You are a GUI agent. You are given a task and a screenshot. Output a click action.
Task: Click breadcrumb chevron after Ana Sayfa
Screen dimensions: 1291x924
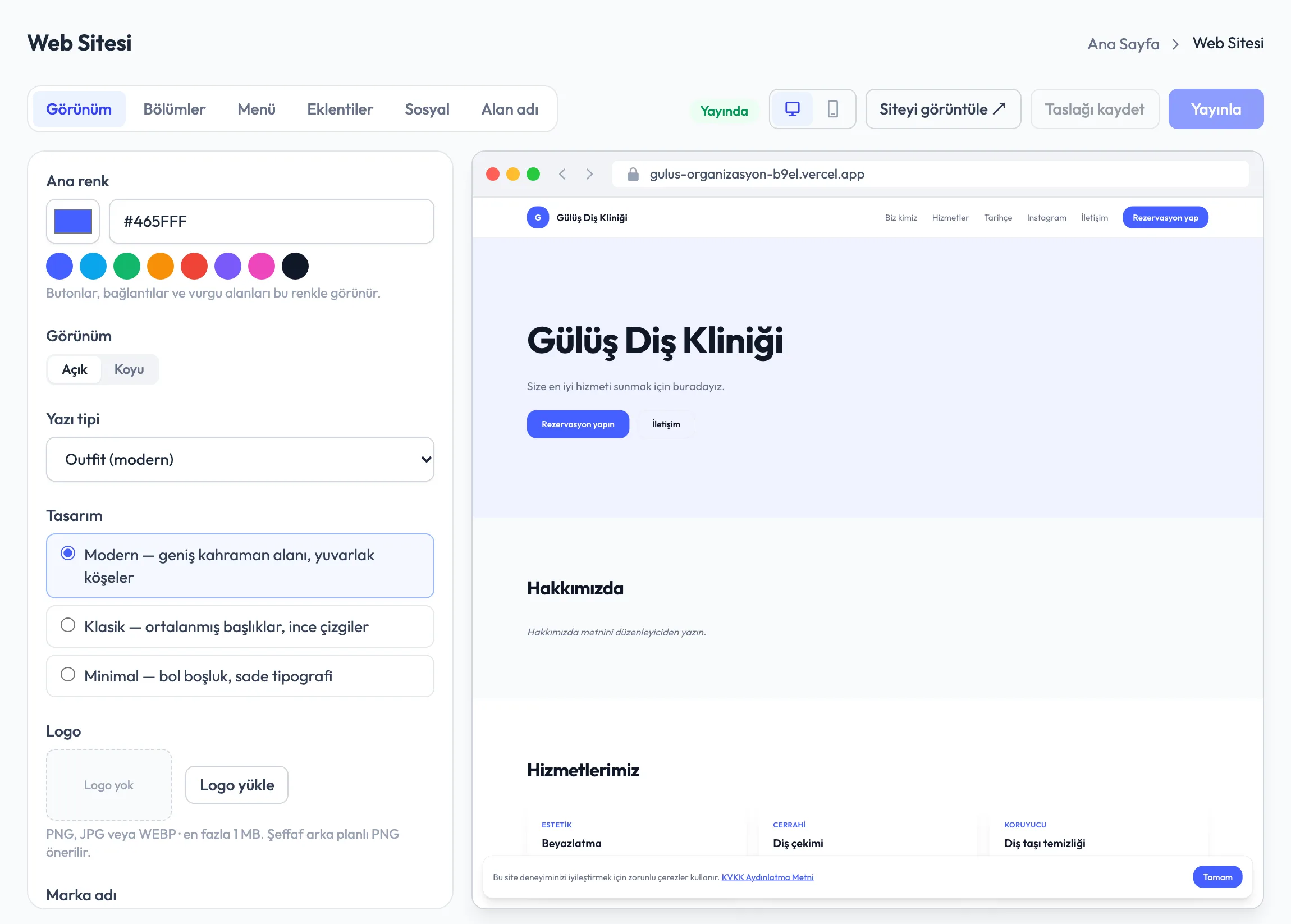[1175, 44]
